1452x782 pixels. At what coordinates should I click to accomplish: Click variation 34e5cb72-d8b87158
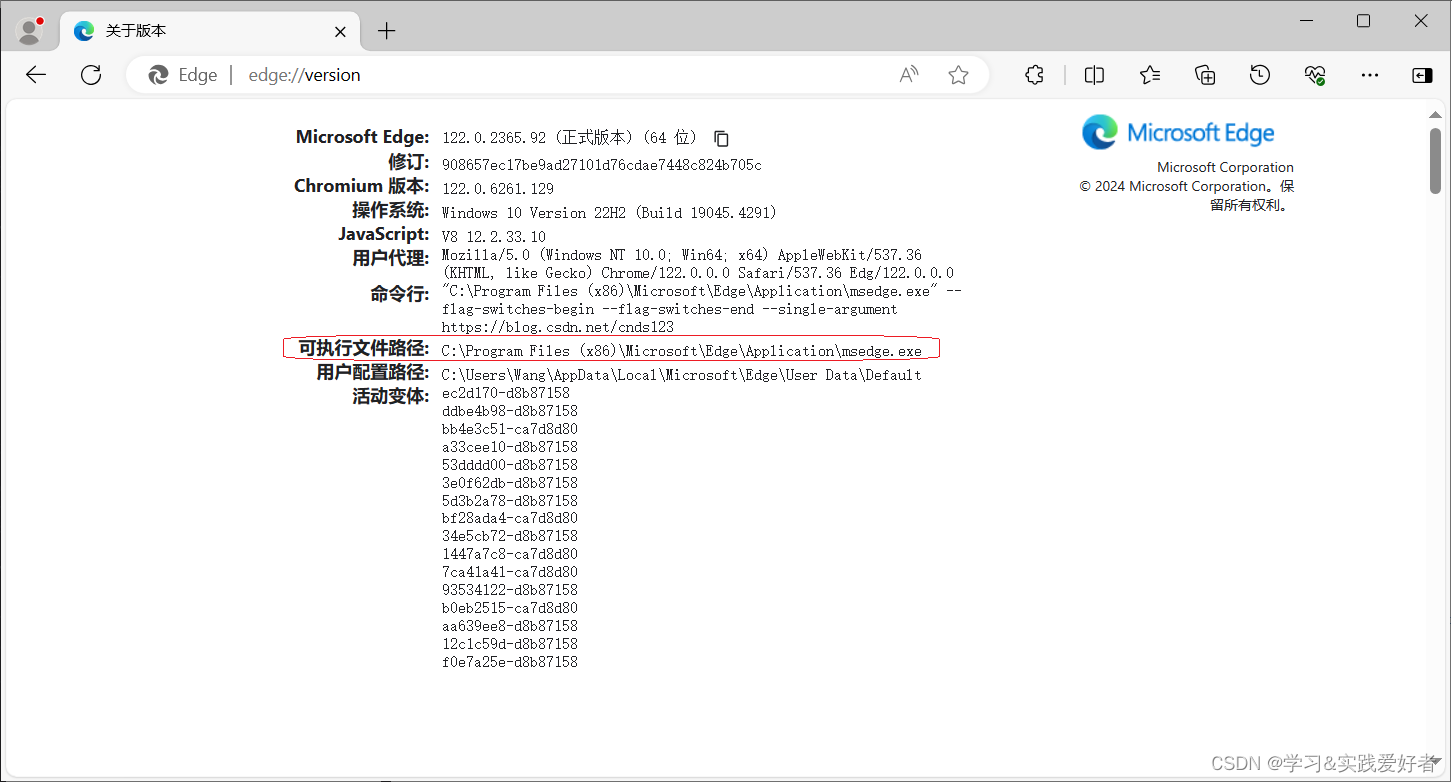[x=510, y=537]
